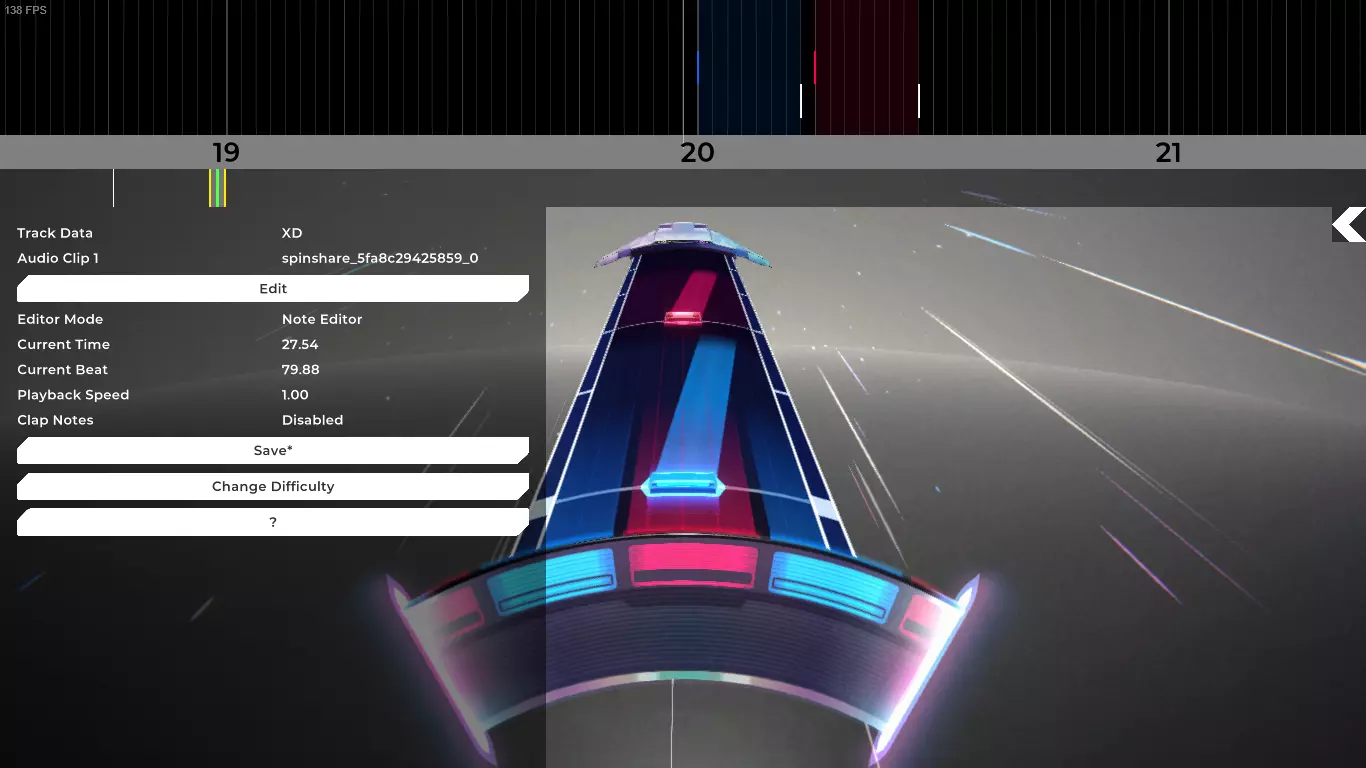Click the Playback Speed label

[x=73, y=395]
